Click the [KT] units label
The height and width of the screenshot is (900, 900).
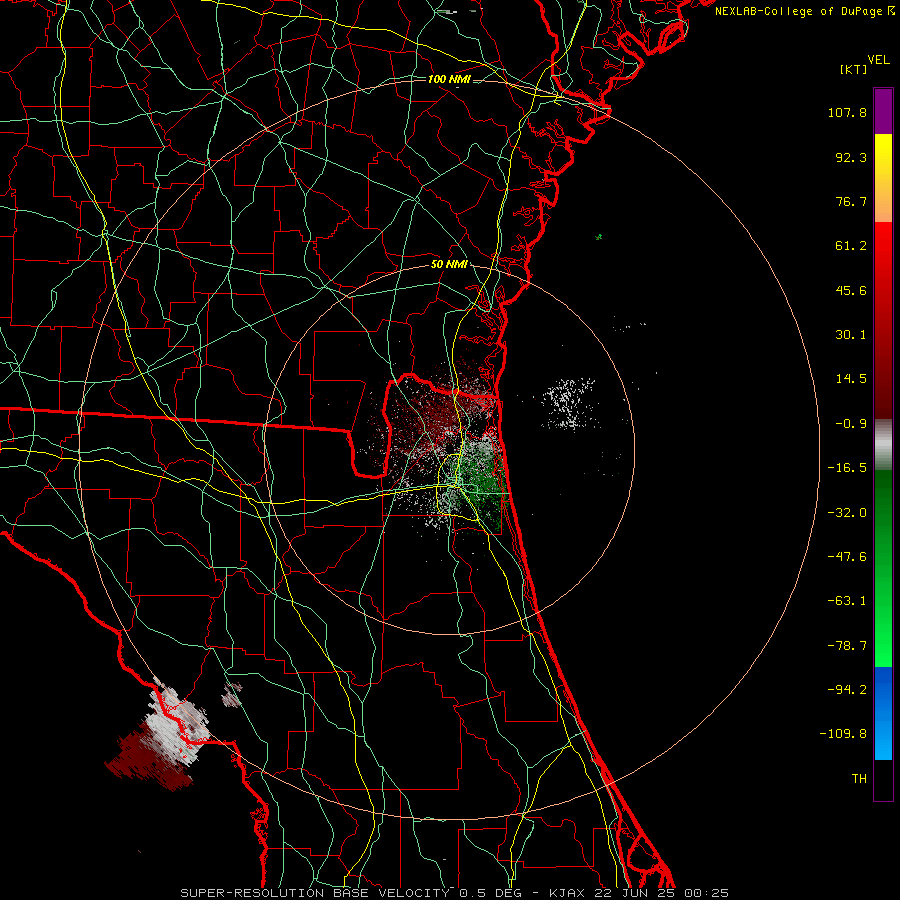pyautogui.click(x=854, y=69)
